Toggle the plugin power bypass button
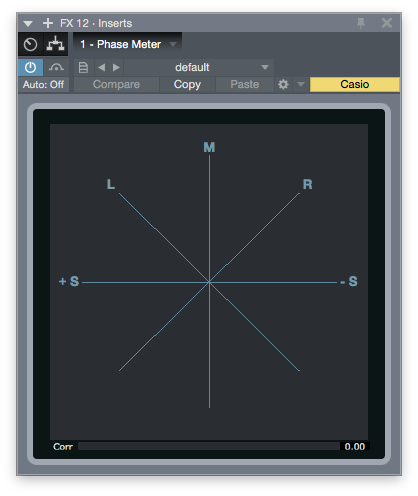Image resolution: width=418 pixels, height=496 pixels. (x=30, y=68)
